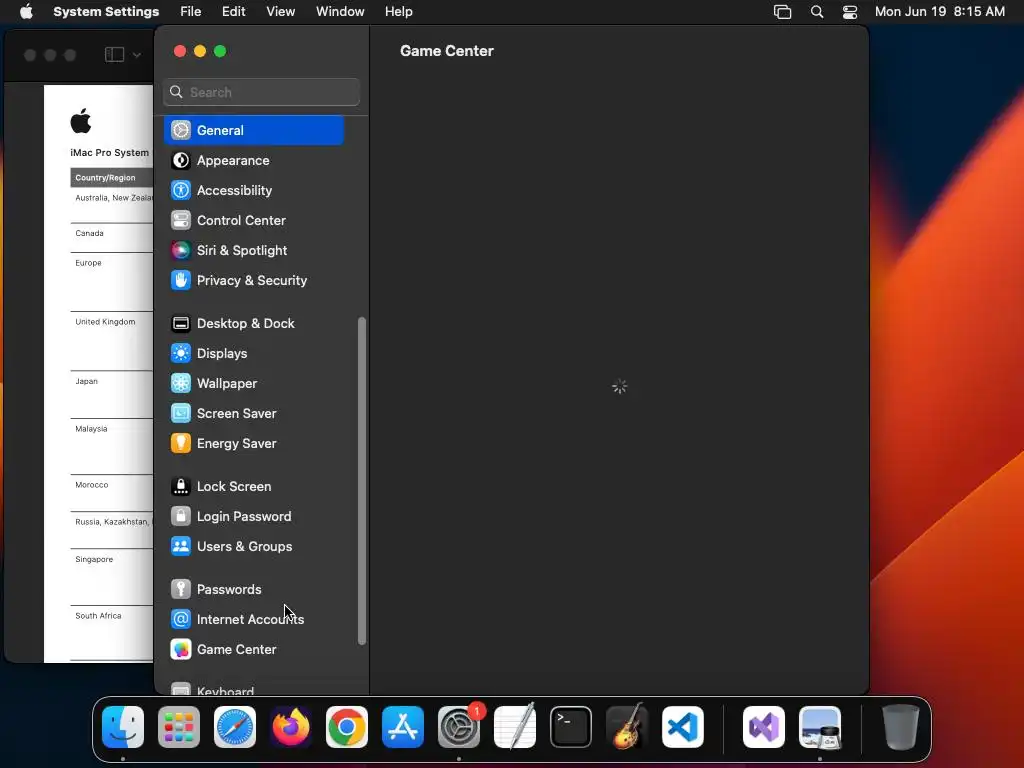Image resolution: width=1024 pixels, height=768 pixels.
Task: Click the Search field in System Settings
Action: click(x=261, y=92)
